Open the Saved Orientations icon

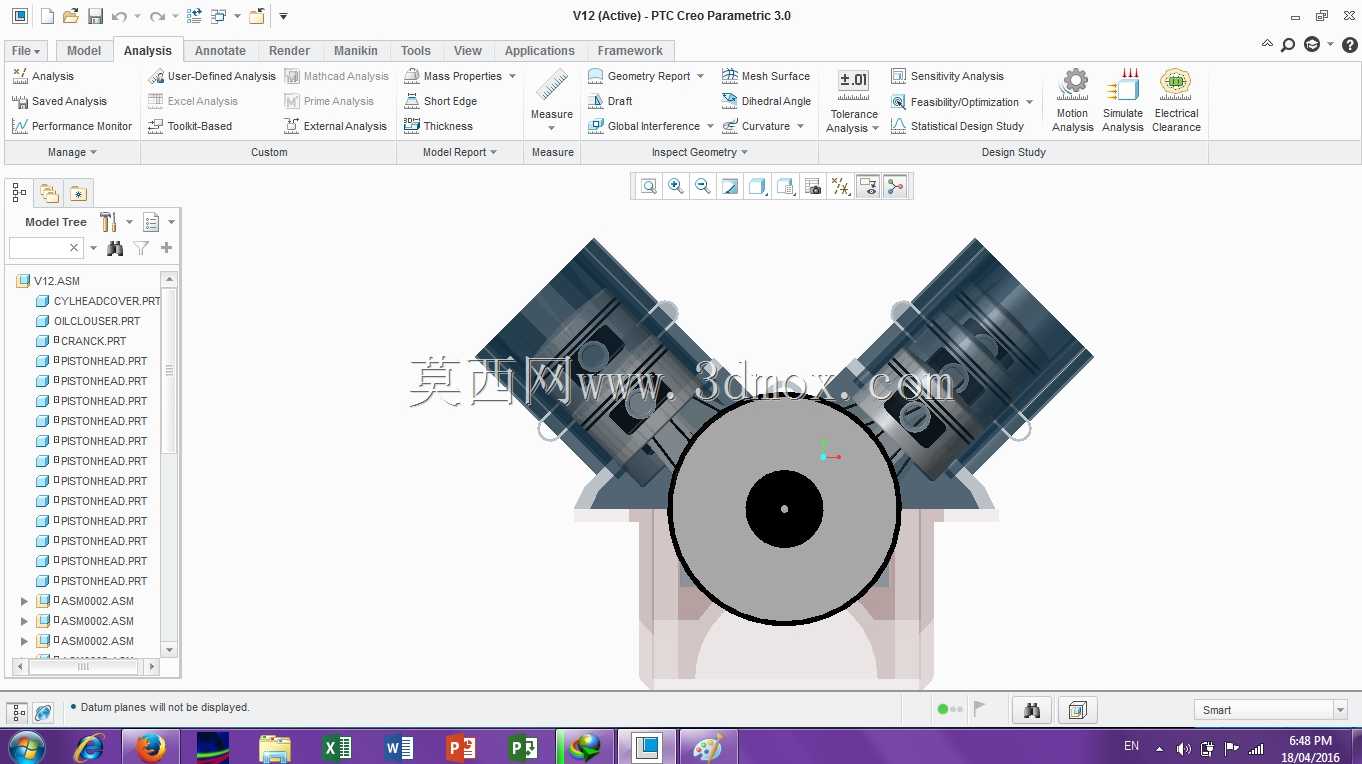[x=785, y=186]
